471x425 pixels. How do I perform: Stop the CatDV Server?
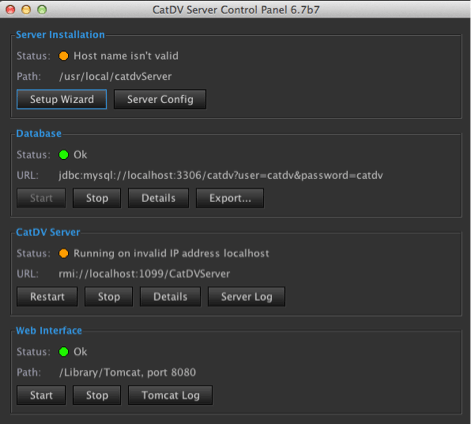tap(109, 297)
